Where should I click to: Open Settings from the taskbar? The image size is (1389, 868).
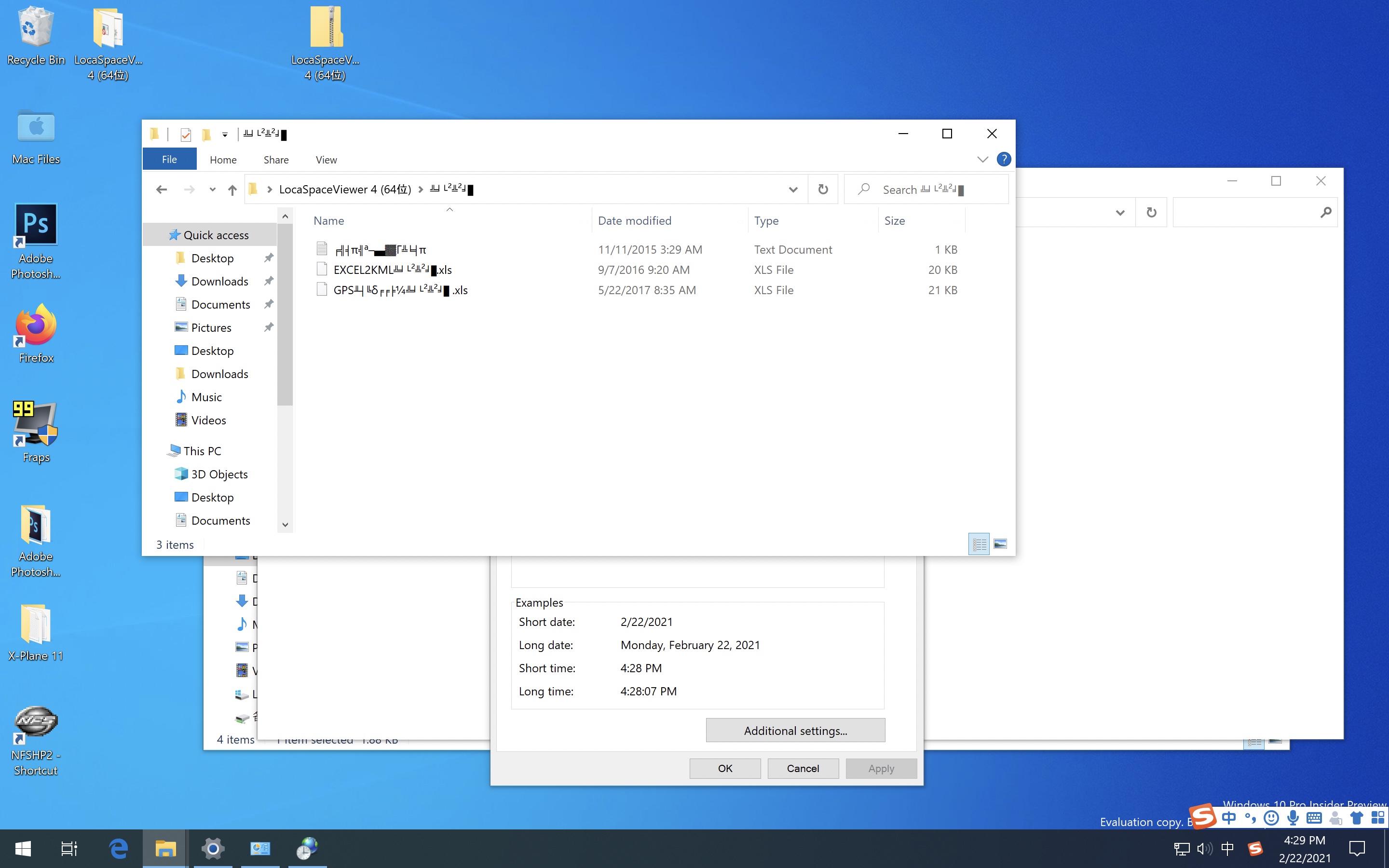pos(213,849)
